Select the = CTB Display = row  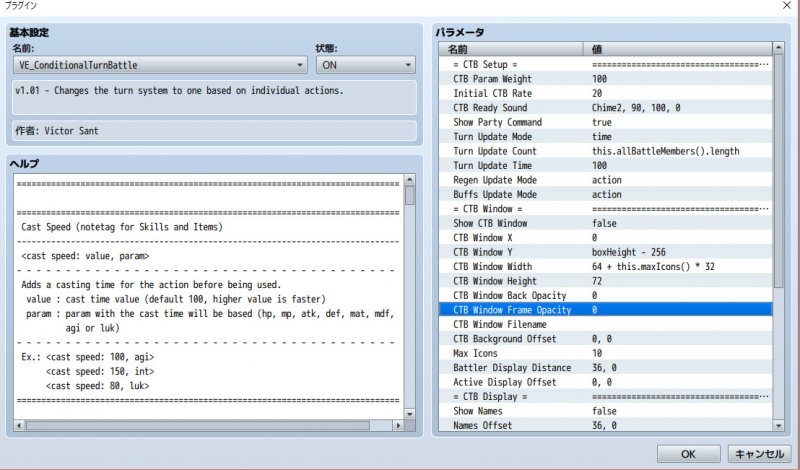coord(606,397)
